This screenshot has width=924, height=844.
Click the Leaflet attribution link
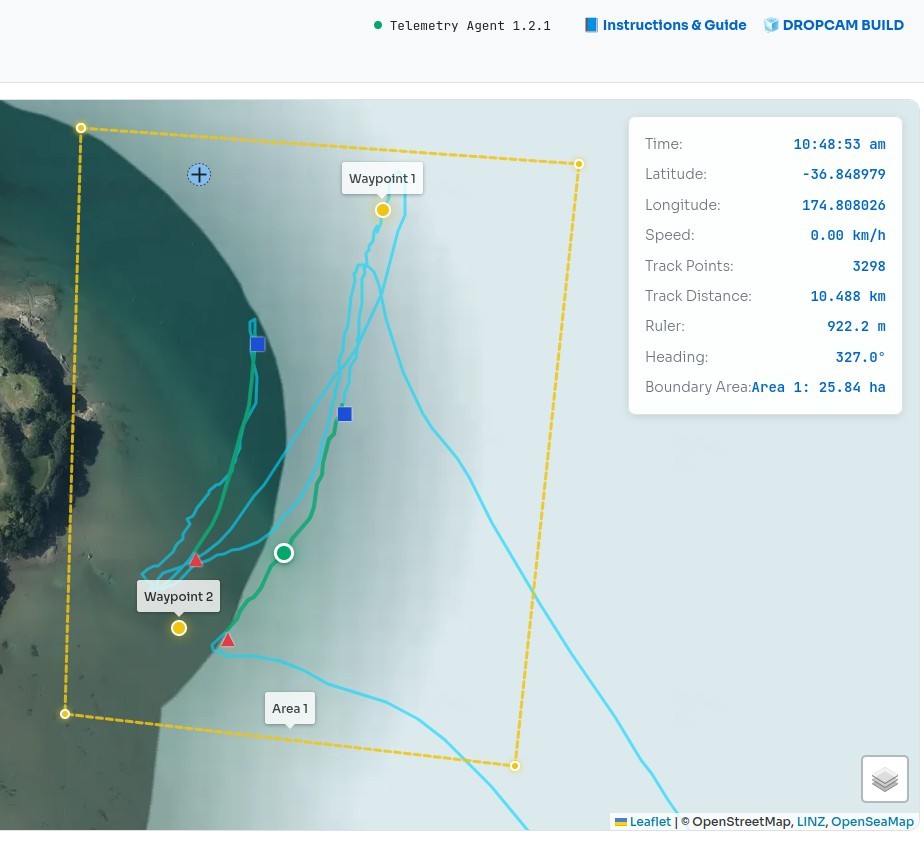650,821
